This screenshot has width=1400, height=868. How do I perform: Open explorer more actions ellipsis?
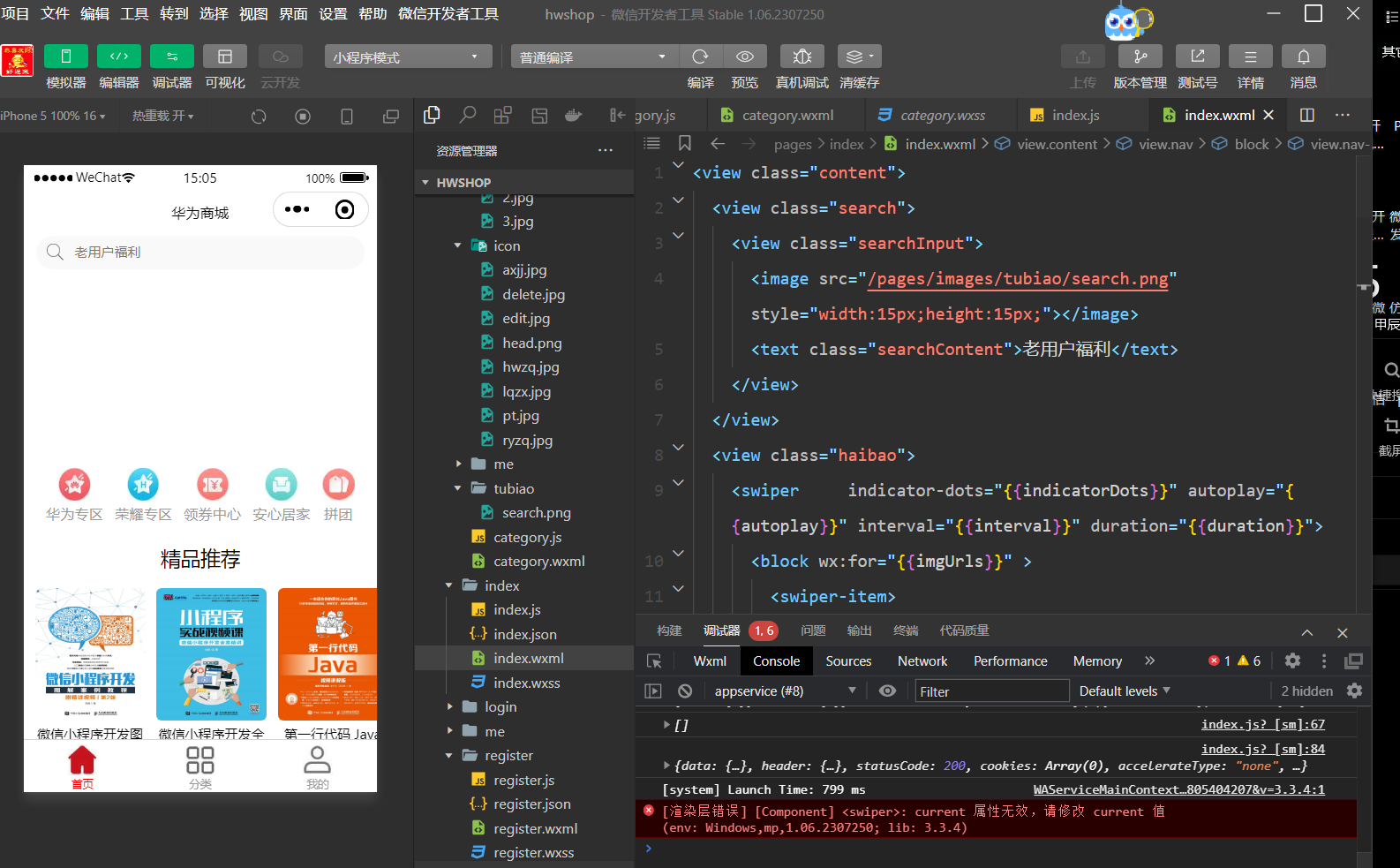[x=606, y=150]
